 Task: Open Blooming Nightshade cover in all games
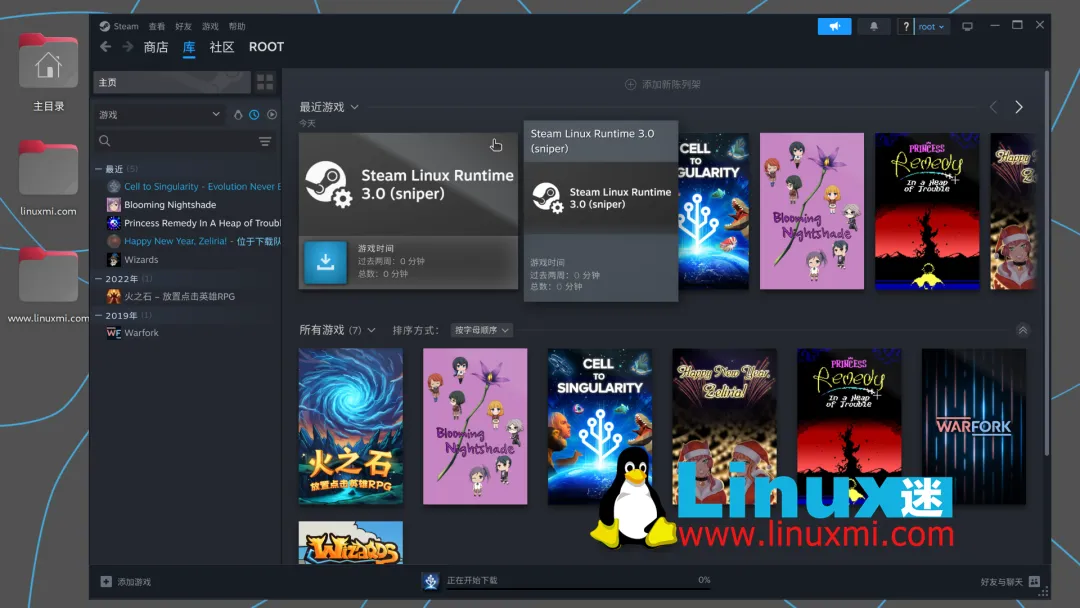click(x=475, y=426)
